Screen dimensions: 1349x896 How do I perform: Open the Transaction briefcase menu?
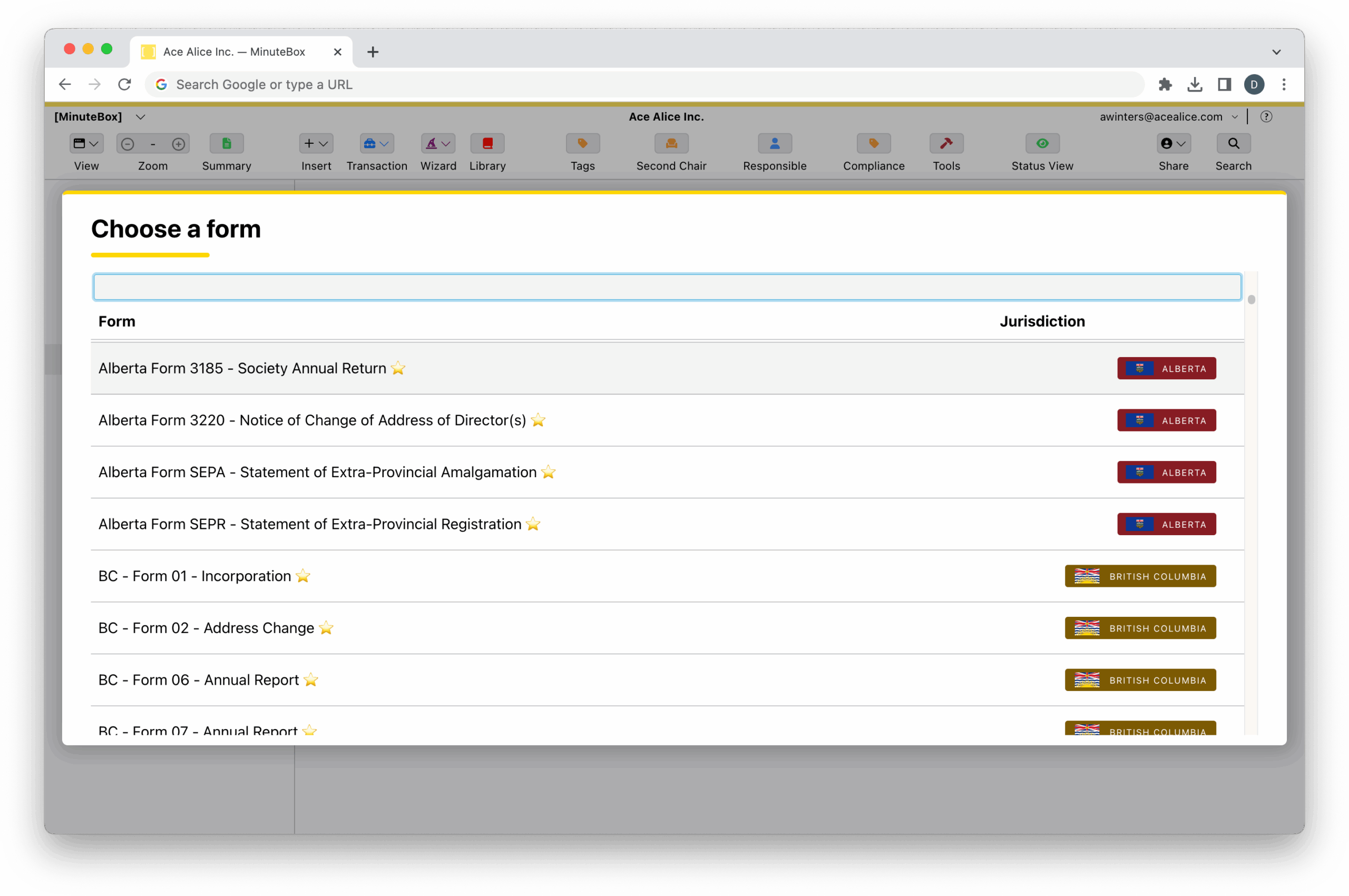(376, 143)
